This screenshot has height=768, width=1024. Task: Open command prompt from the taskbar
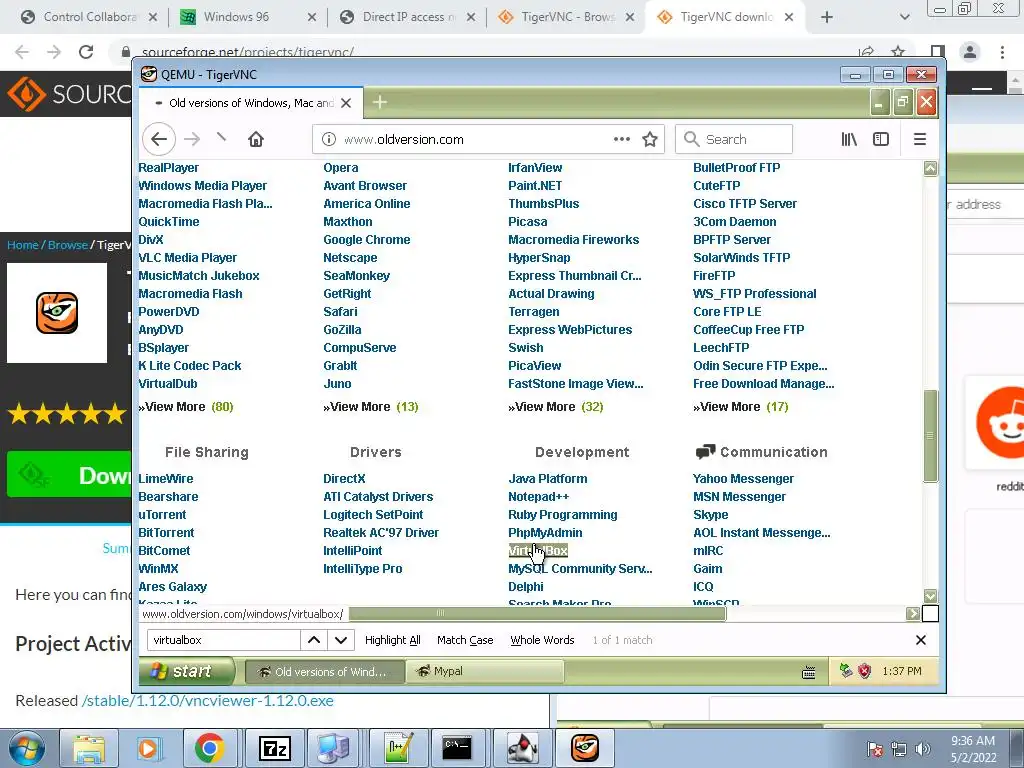pos(456,748)
